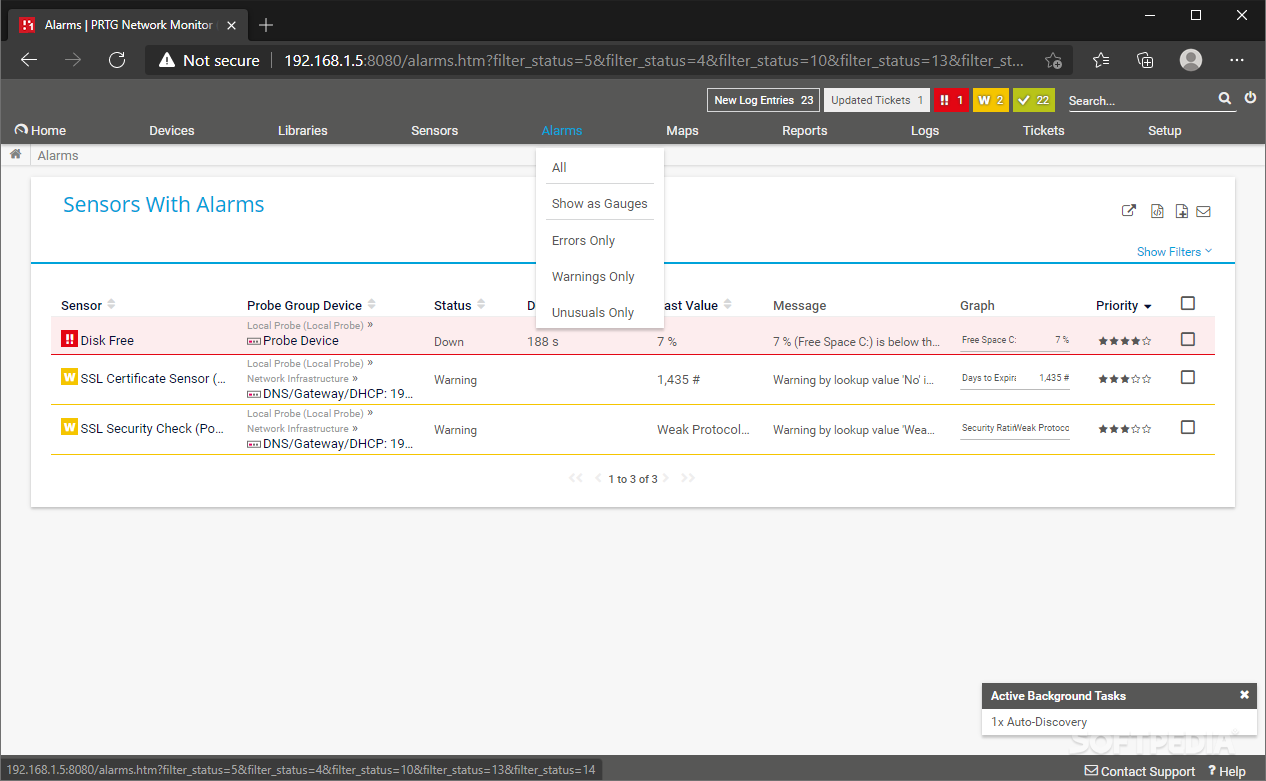Sort by Probe Group Device column

(x=311, y=305)
